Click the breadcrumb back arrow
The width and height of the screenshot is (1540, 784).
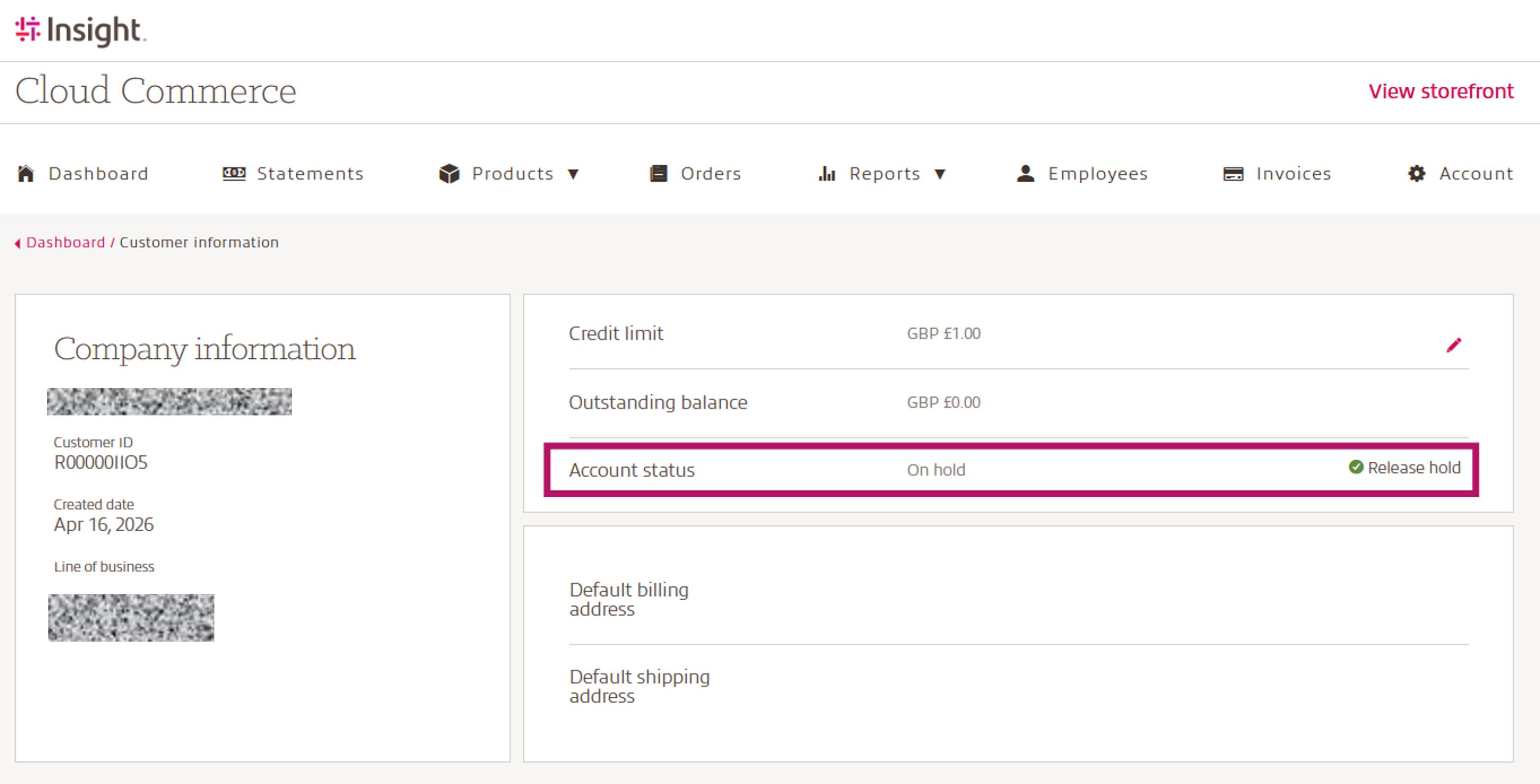pyautogui.click(x=18, y=242)
